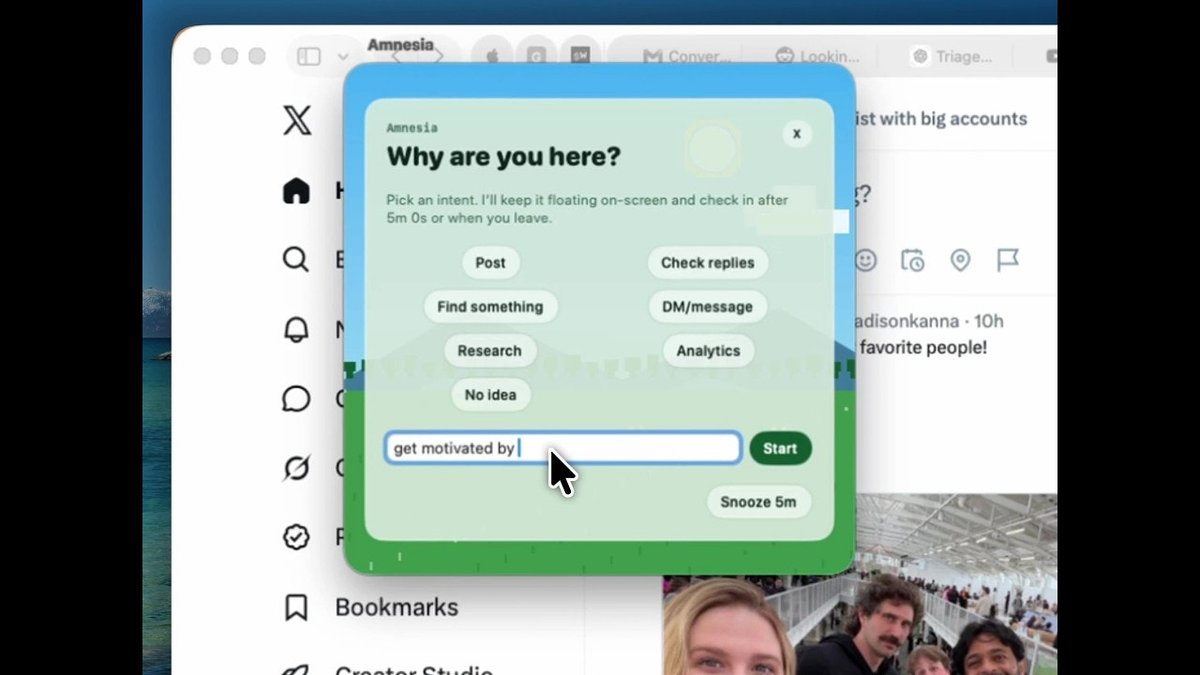The image size is (1200, 675).
Task: Open the Grok slashed-circle icon
Action: click(x=296, y=468)
